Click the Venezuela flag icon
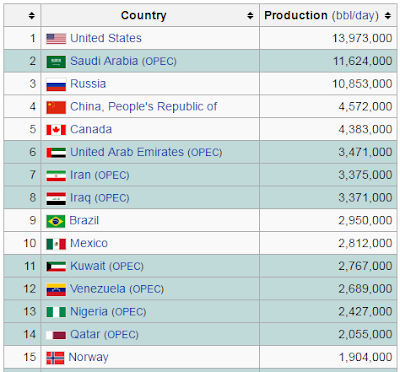The height and width of the screenshot is (372, 400). coord(56,289)
